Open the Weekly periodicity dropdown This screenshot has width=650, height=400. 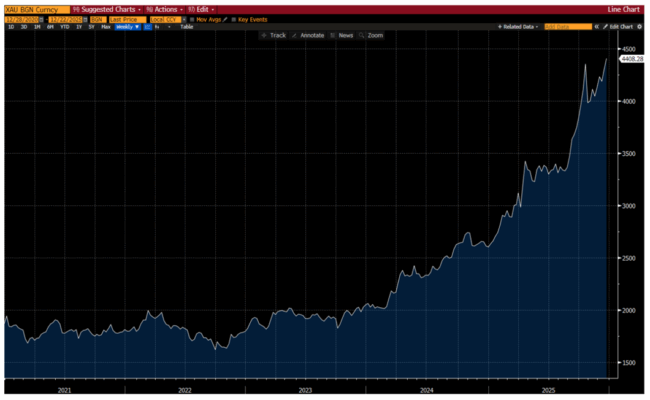click(x=122, y=27)
